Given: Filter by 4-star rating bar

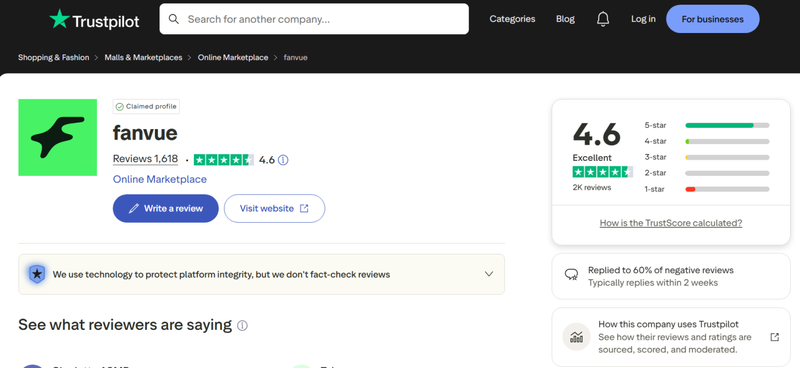Looking at the screenshot, I should click(727, 141).
